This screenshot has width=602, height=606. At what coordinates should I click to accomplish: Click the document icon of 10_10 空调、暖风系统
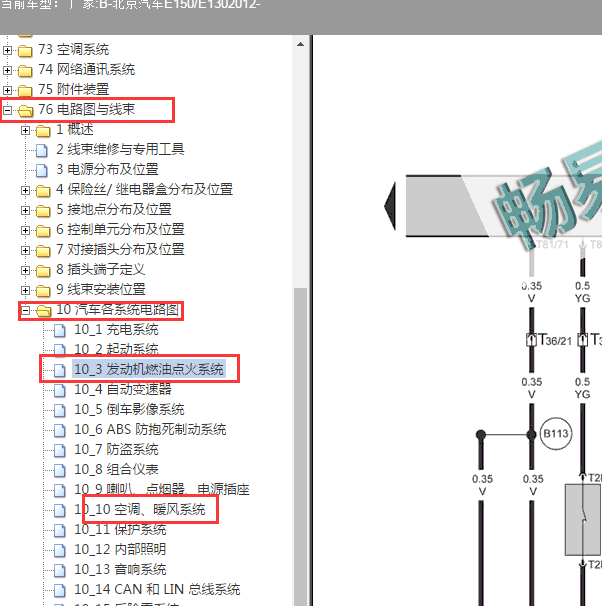click(60, 511)
